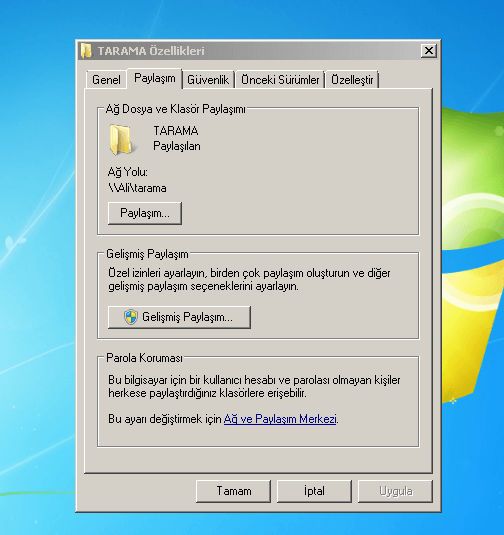Click the Paylaşılan status label
Image resolution: width=504 pixels, height=535 pixels.
[177, 146]
